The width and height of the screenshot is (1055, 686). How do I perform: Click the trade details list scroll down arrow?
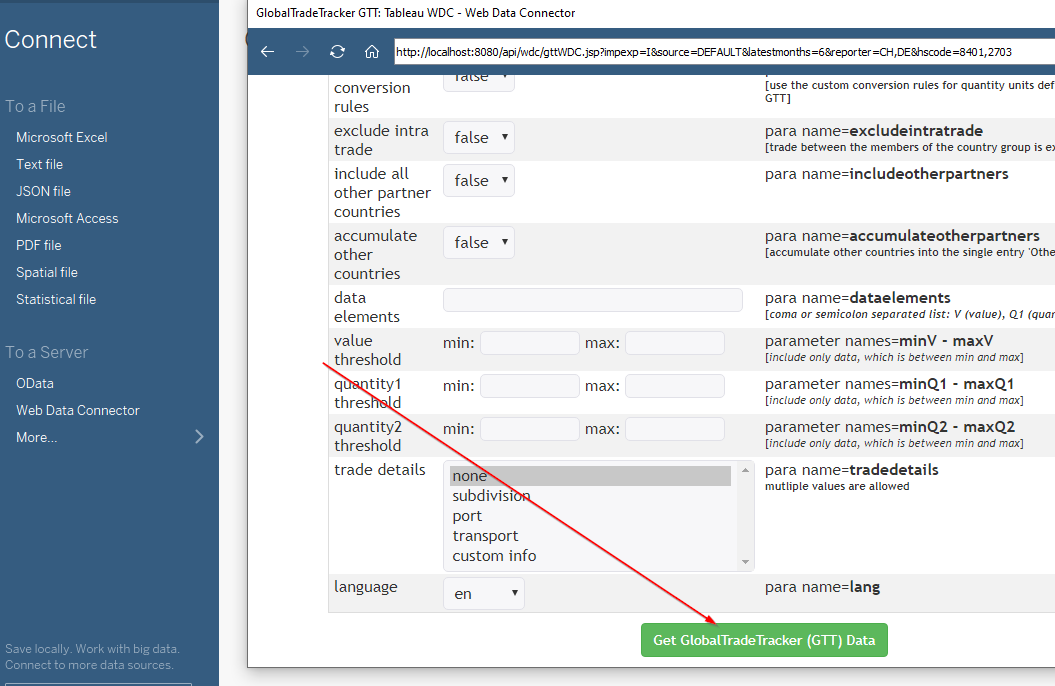point(745,562)
